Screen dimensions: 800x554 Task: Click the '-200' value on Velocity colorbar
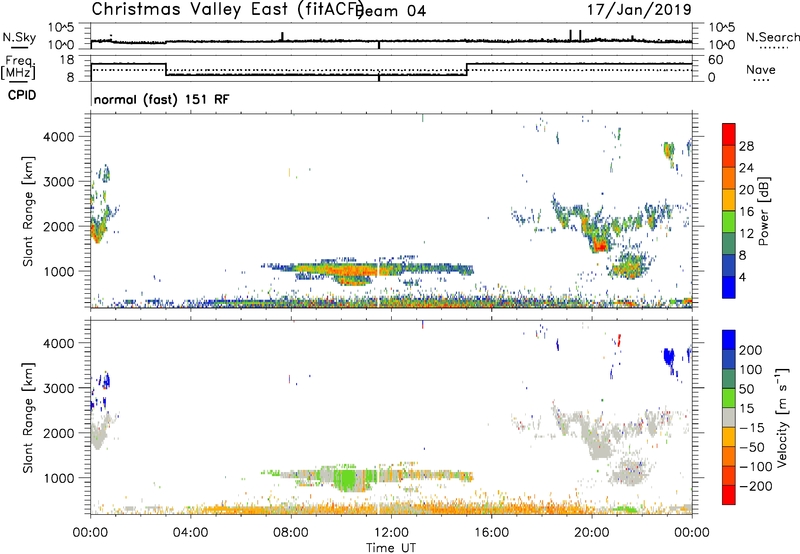tap(756, 486)
